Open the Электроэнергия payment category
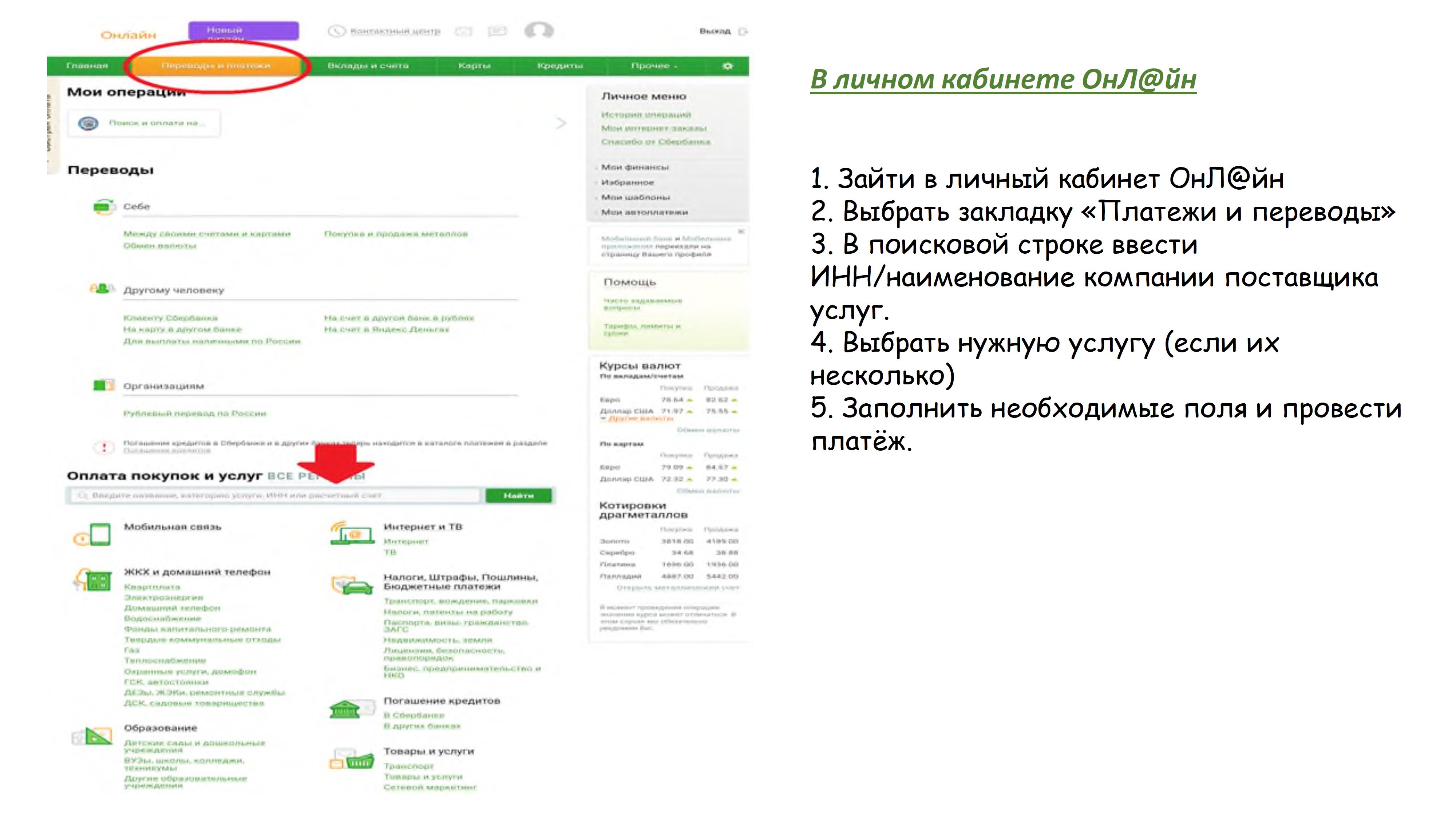This screenshot has height=819, width=1456. pyautogui.click(x=163, y=597)
